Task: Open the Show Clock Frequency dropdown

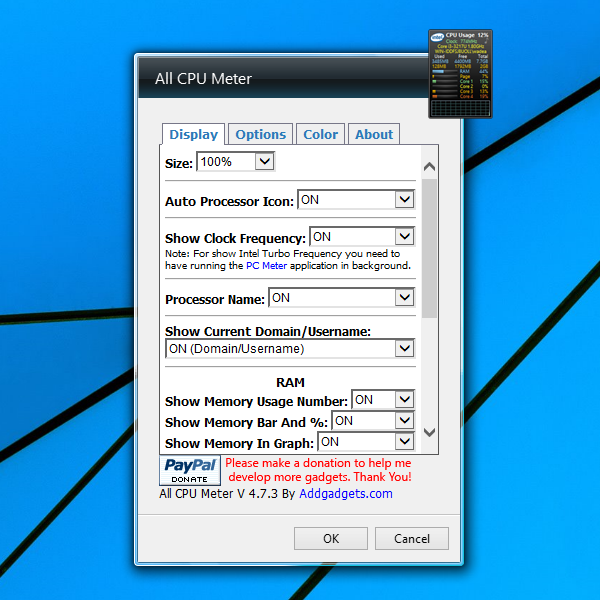Action: [362, 236]
